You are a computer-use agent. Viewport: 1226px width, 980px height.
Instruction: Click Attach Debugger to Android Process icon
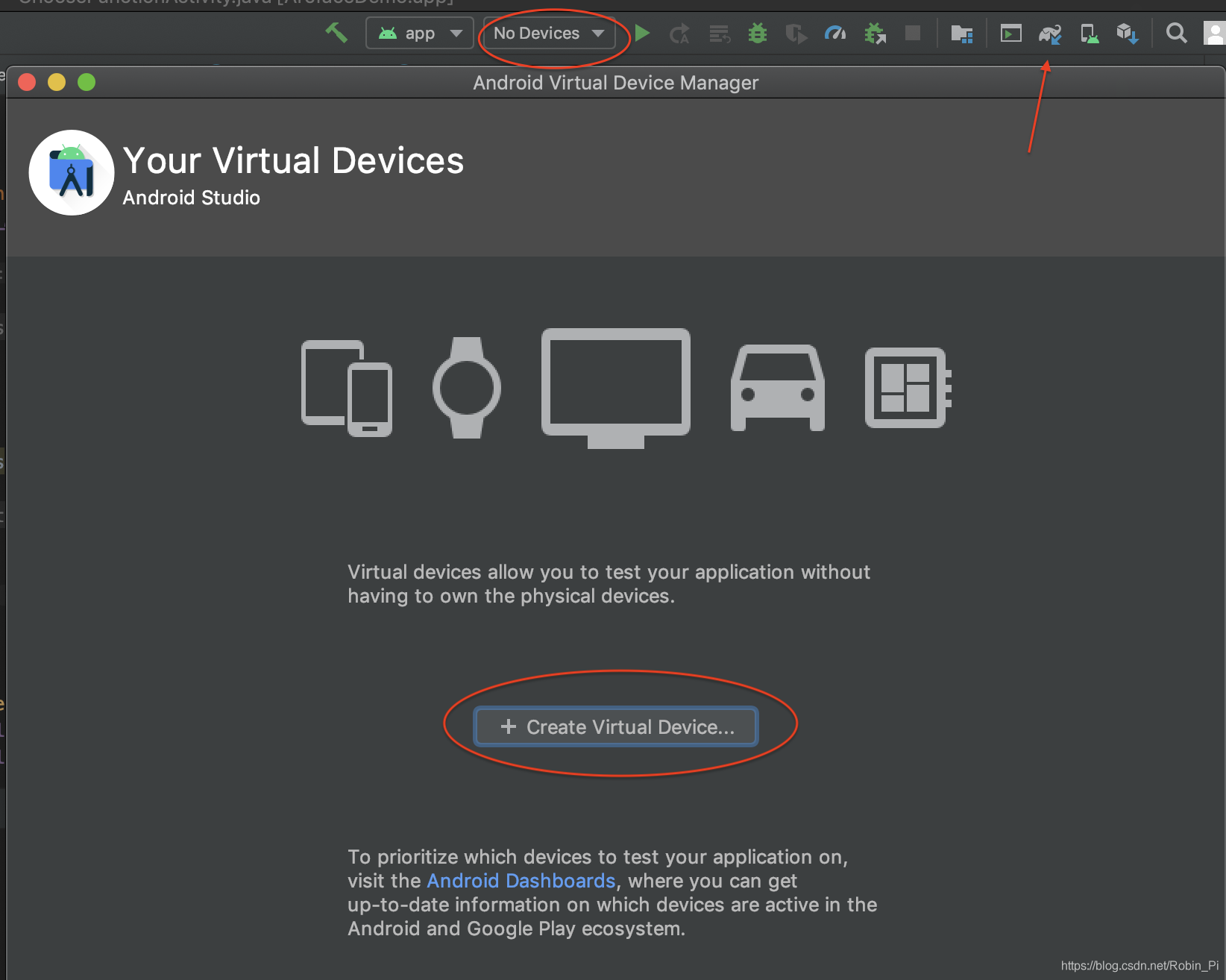875,34
